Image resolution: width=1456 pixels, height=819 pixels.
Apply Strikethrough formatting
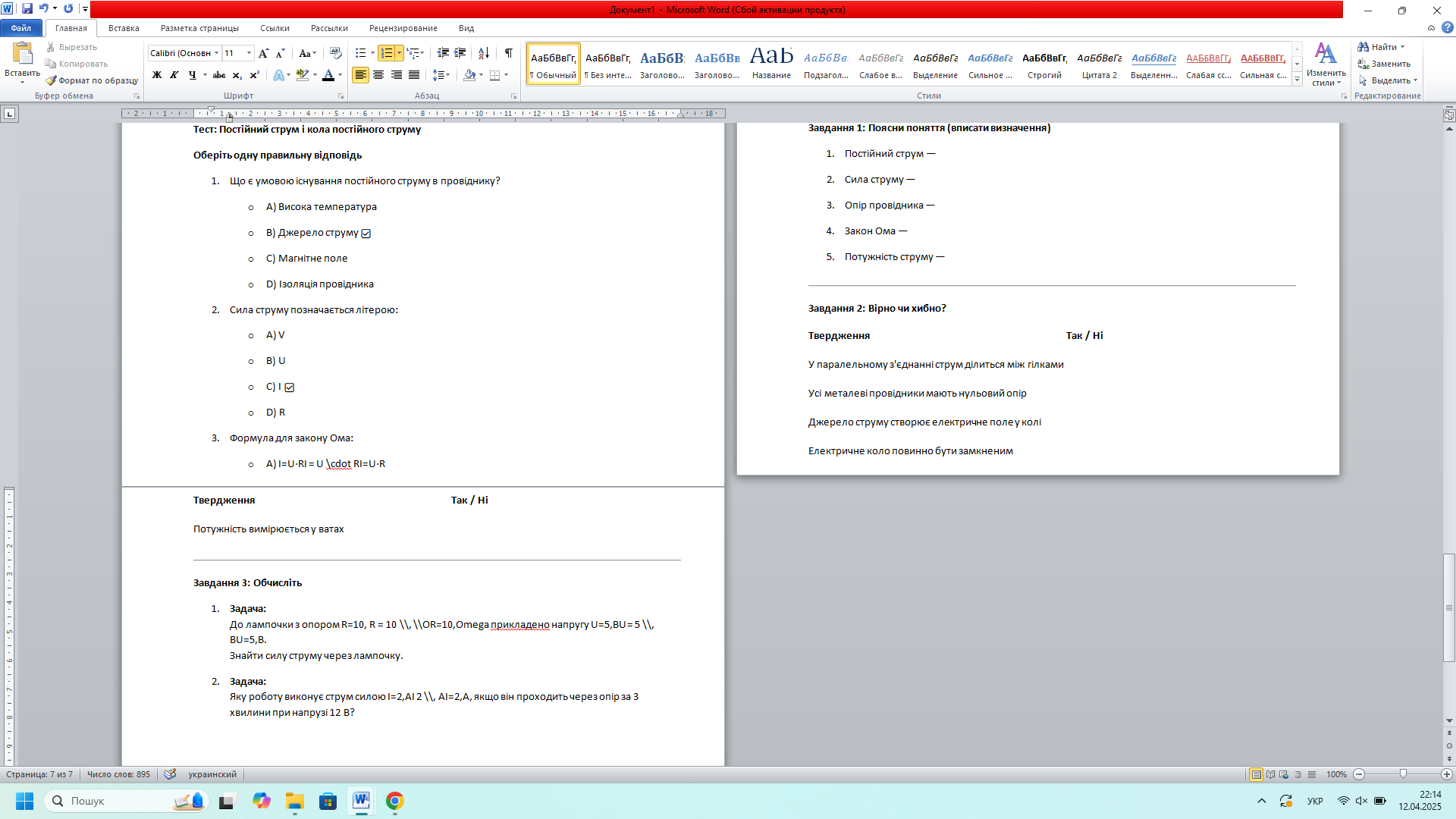pos(219,75)
